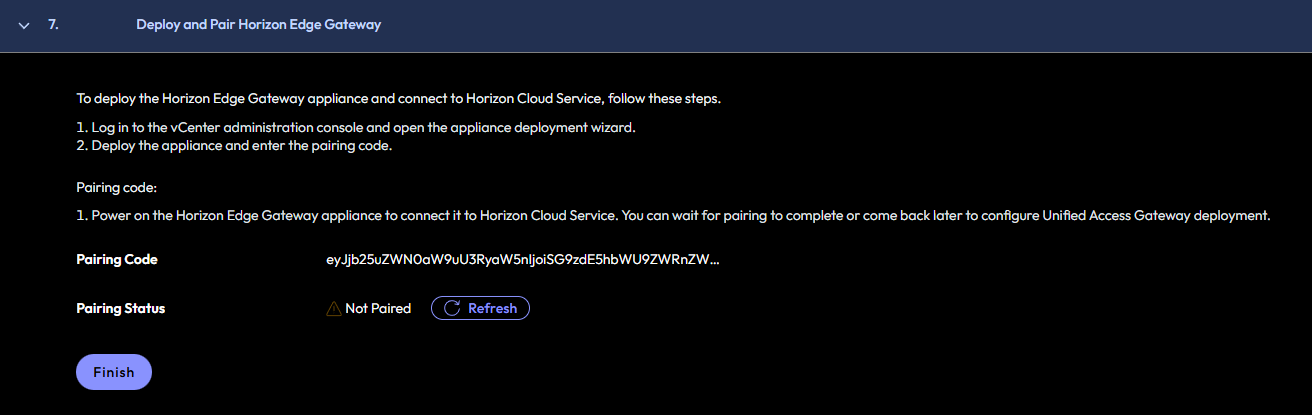The image size is (1312, 415).
Task: Select the 'Deploy and Pair Horizon Edge Gateway' header title
Action: 258,25
